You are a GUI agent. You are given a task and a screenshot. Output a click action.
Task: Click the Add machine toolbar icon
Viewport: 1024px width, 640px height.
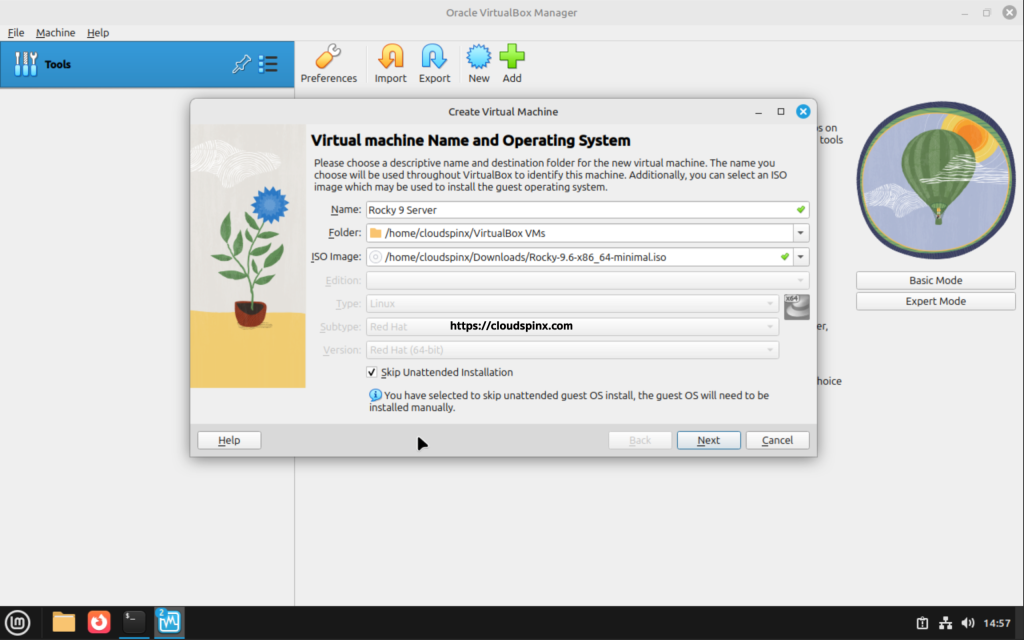pyautogui.click(x=512, y=62)
